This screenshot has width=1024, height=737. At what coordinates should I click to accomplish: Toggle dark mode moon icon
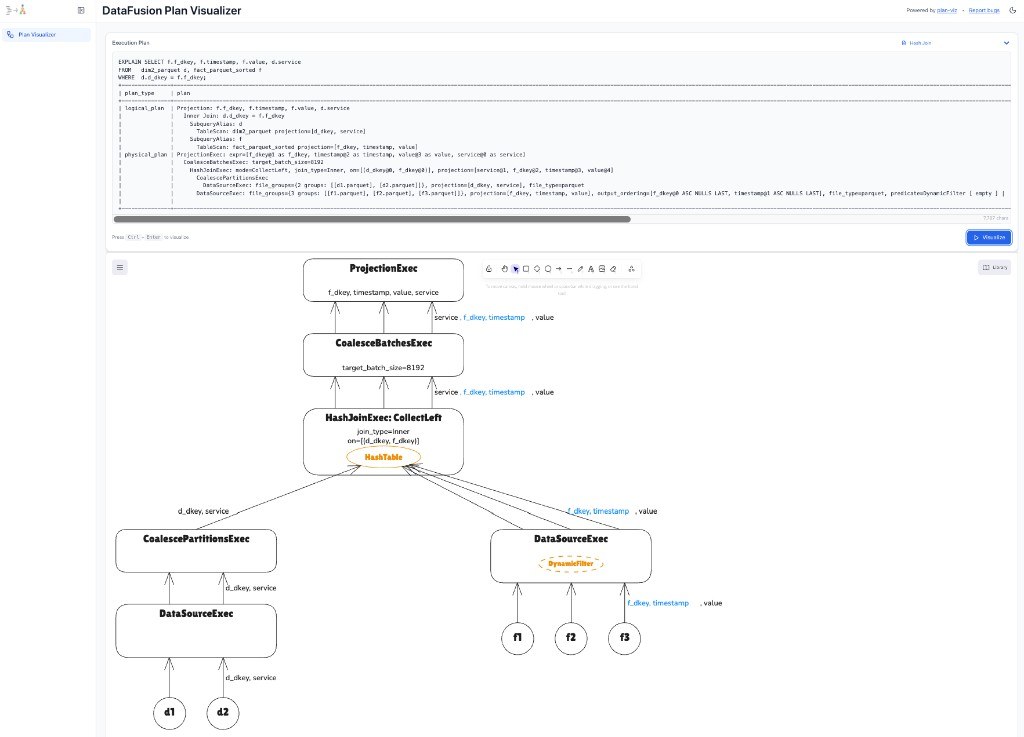tap(1013, 10)
